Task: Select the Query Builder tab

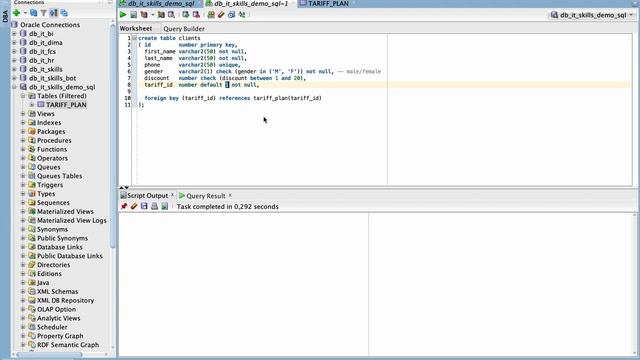Action: point(184,29)
